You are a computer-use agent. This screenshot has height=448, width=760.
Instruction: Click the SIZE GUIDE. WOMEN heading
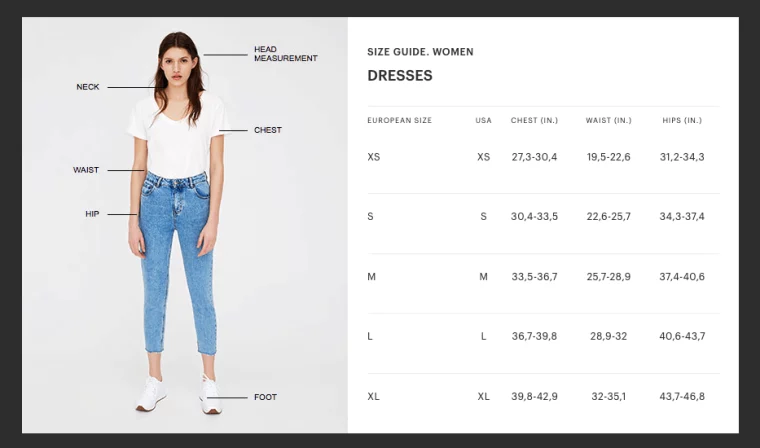coord(420,52)
